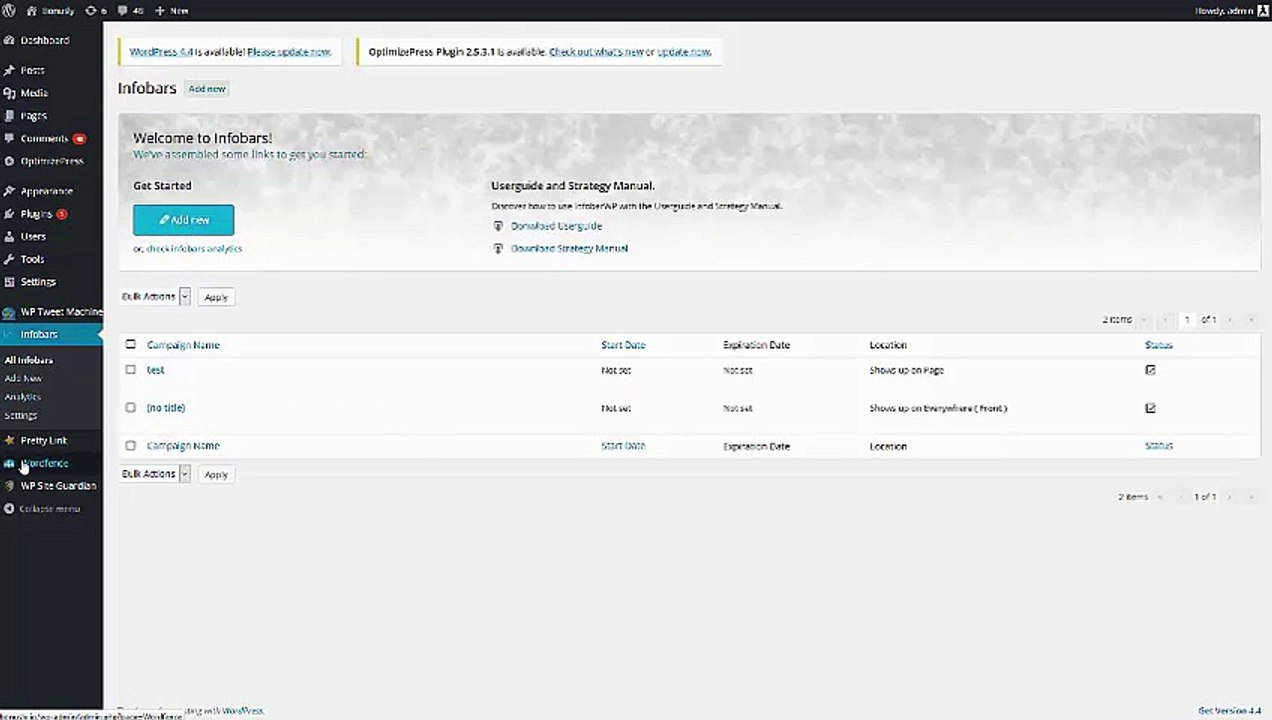Tick the select-all checkbox in table header
This screenshot has height=720, width=1272.
click(130, 345)
